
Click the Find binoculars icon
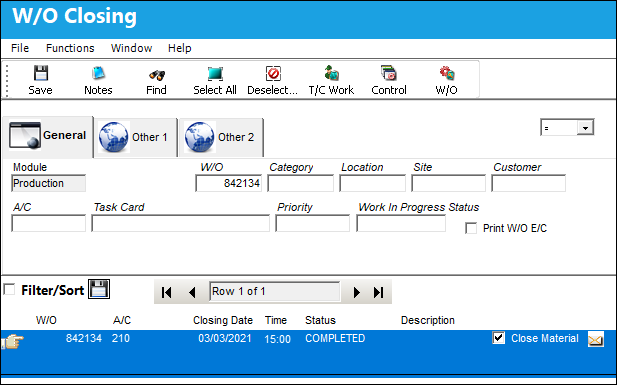157,74
